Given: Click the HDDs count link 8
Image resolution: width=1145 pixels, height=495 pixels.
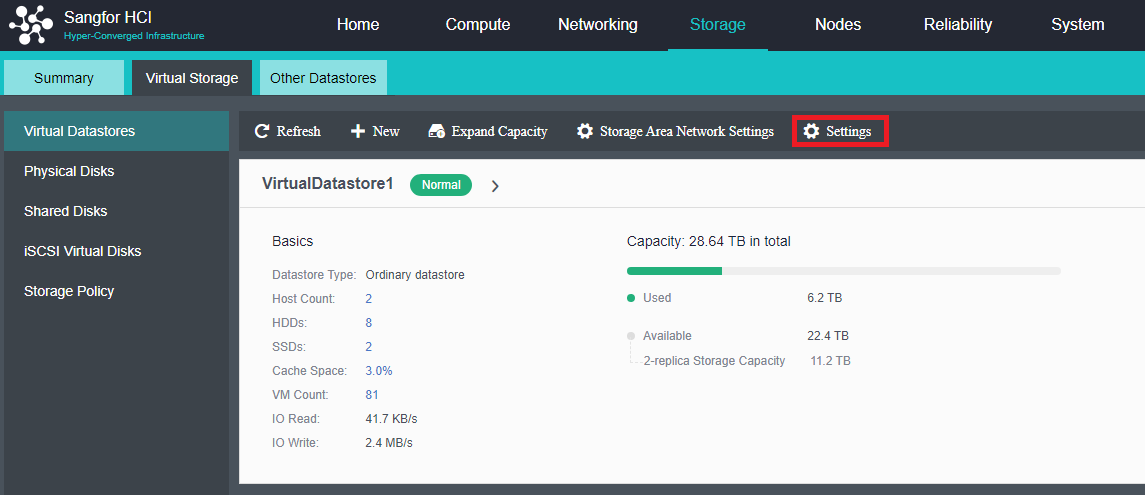Looking at the screenshot, I should click(x=369, y=323).
